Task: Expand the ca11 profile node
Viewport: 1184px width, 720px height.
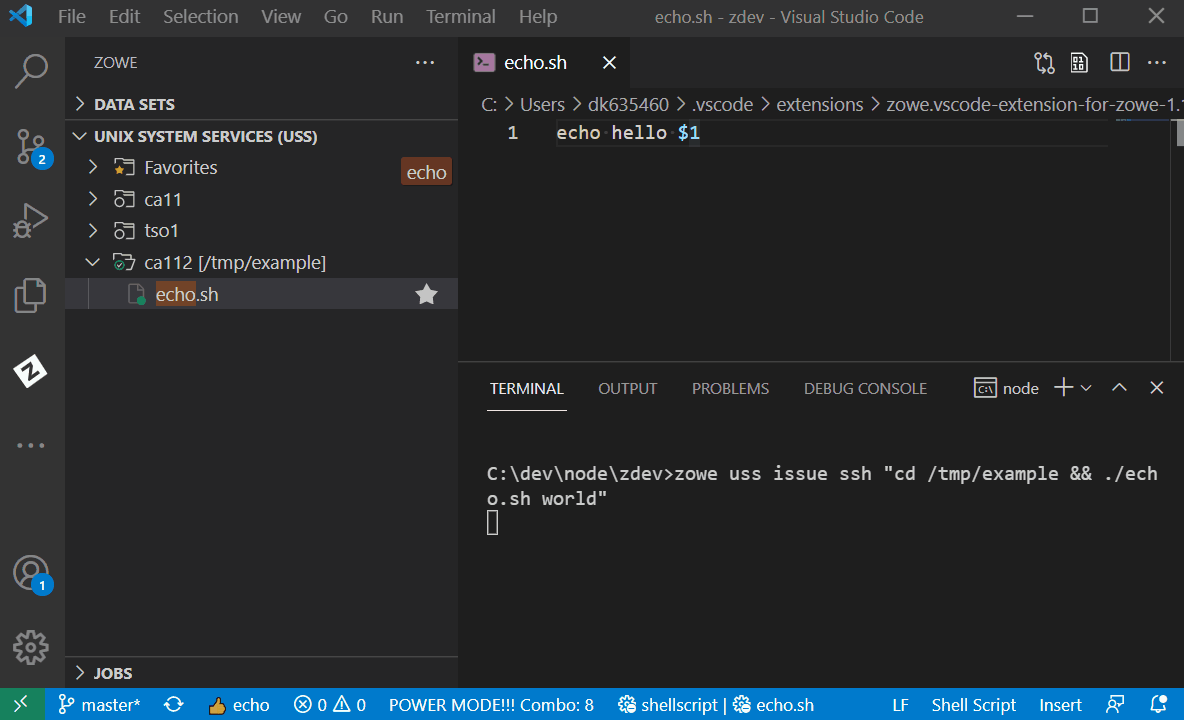Action: (92, 199)
